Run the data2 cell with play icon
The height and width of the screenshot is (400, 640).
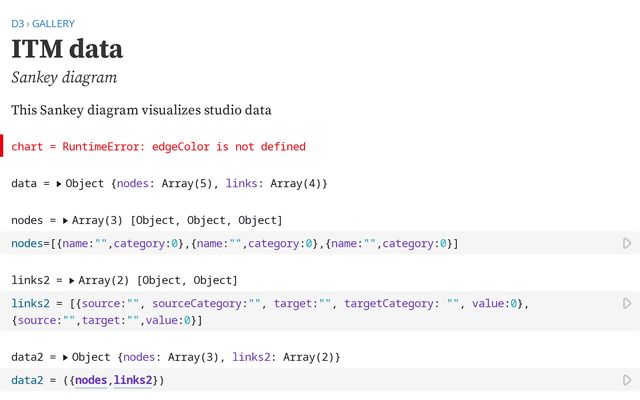pyautogui.click(x=627, y=380)
